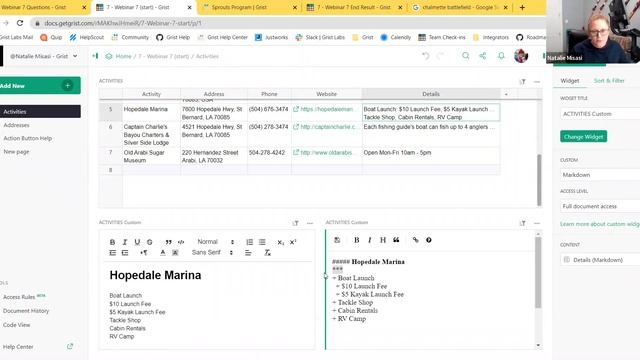Open the Hopedale Marina website link

click(x=327, y=109)
